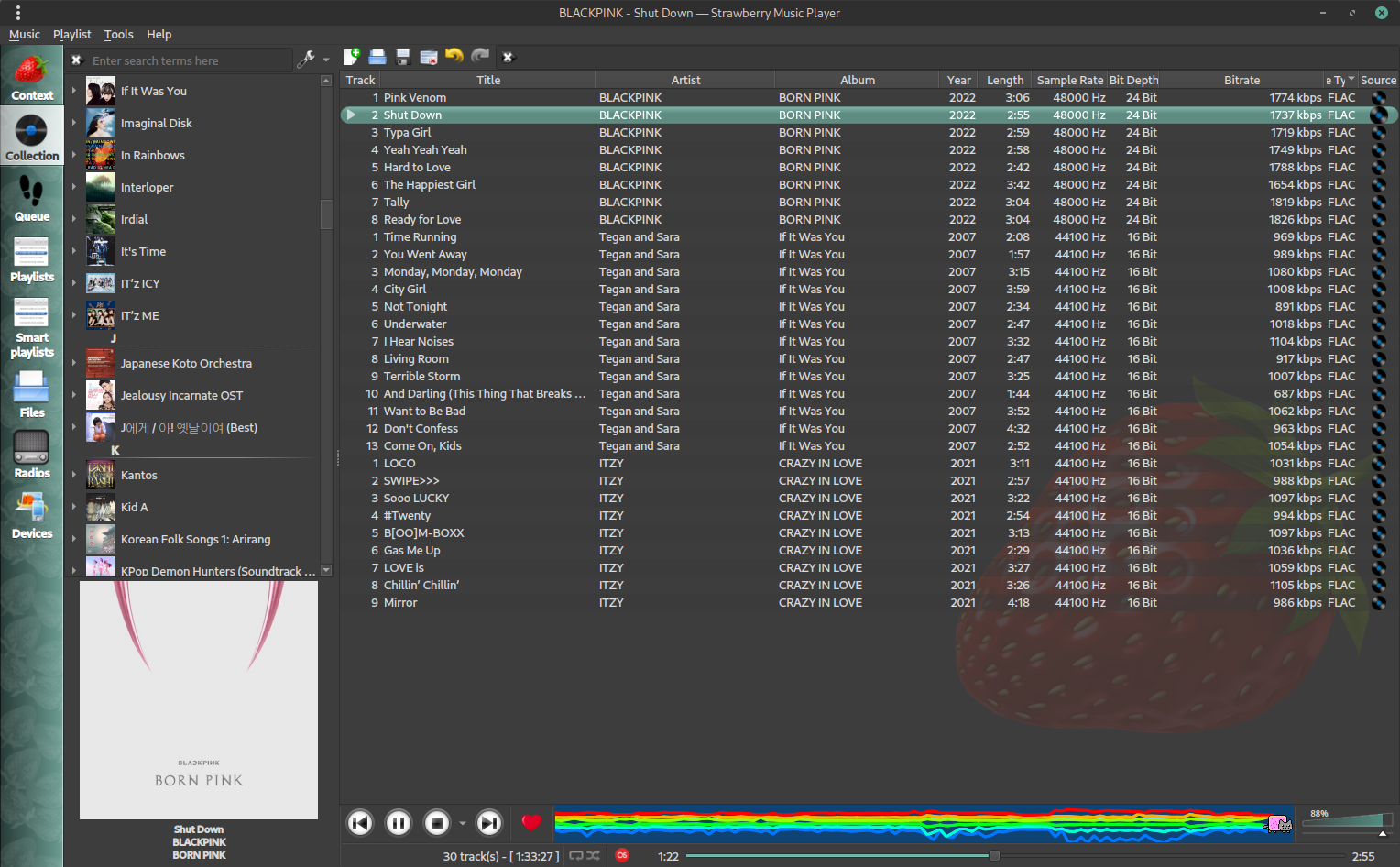The height and width of the screenshot is (867, 1400).
Task: Click the playing indicator on Shut Down
Action: tap(351, 115)
